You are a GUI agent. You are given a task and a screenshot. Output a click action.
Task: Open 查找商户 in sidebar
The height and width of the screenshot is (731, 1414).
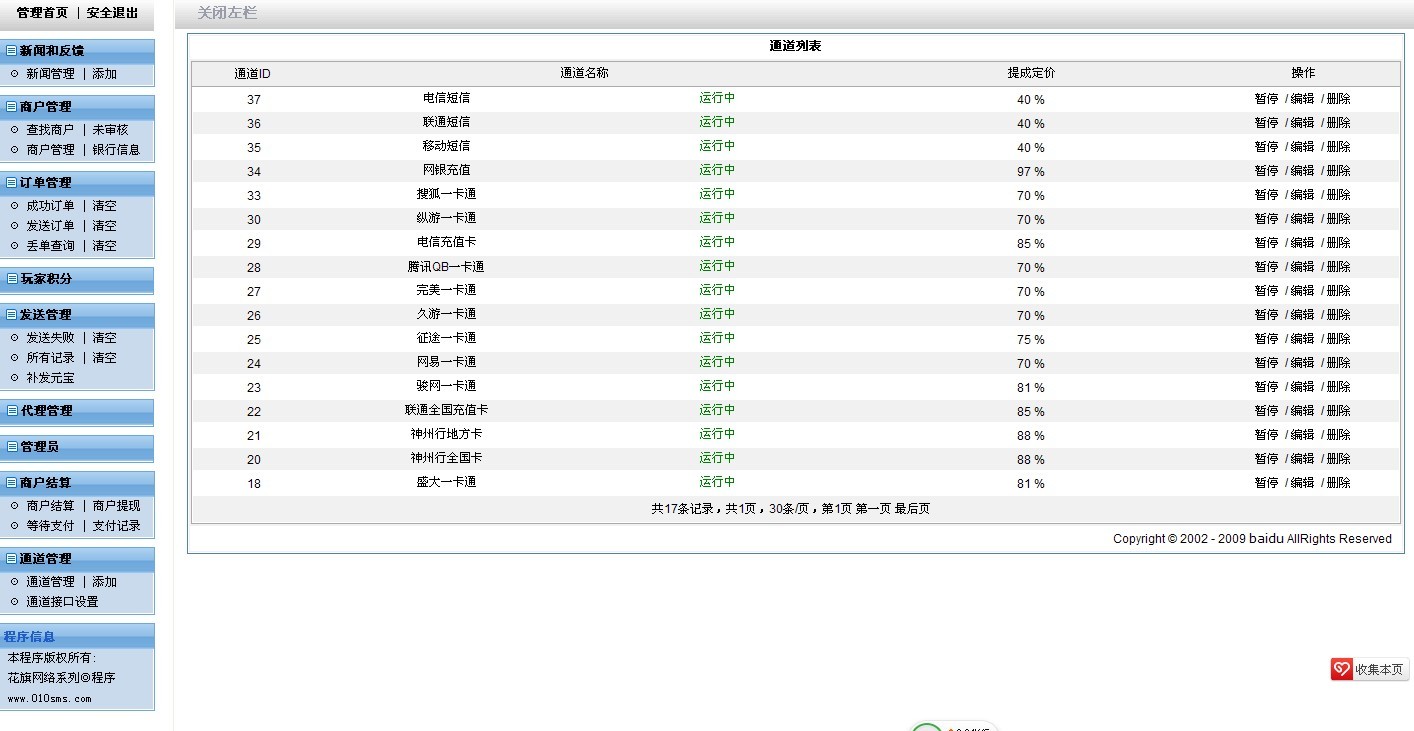click(x=50, y=130)
